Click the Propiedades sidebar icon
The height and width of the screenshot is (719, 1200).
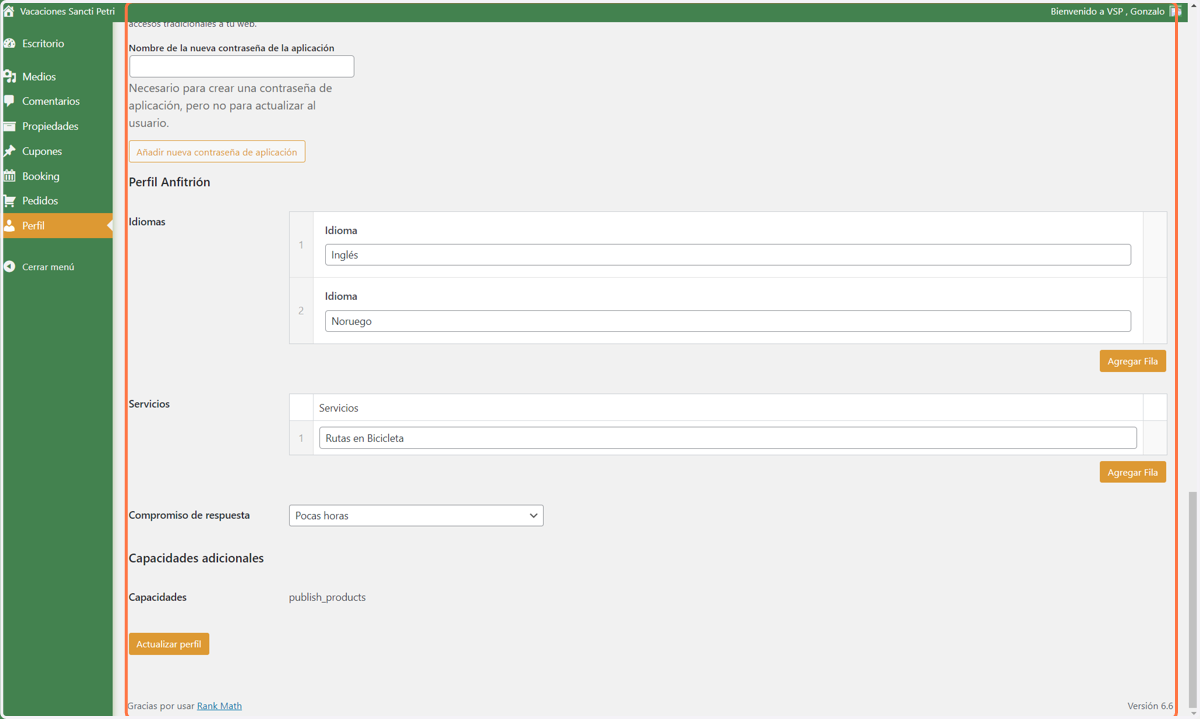click(9, 126)
